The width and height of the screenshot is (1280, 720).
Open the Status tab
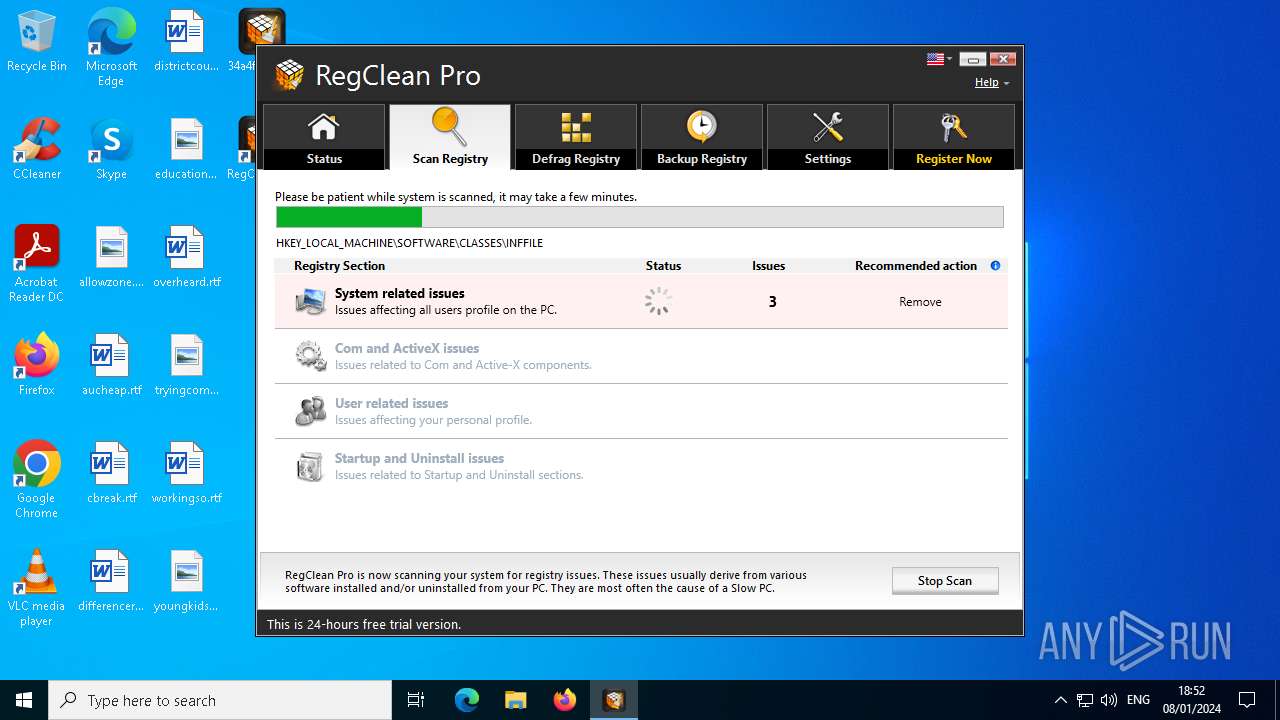(x=324, y=137)
